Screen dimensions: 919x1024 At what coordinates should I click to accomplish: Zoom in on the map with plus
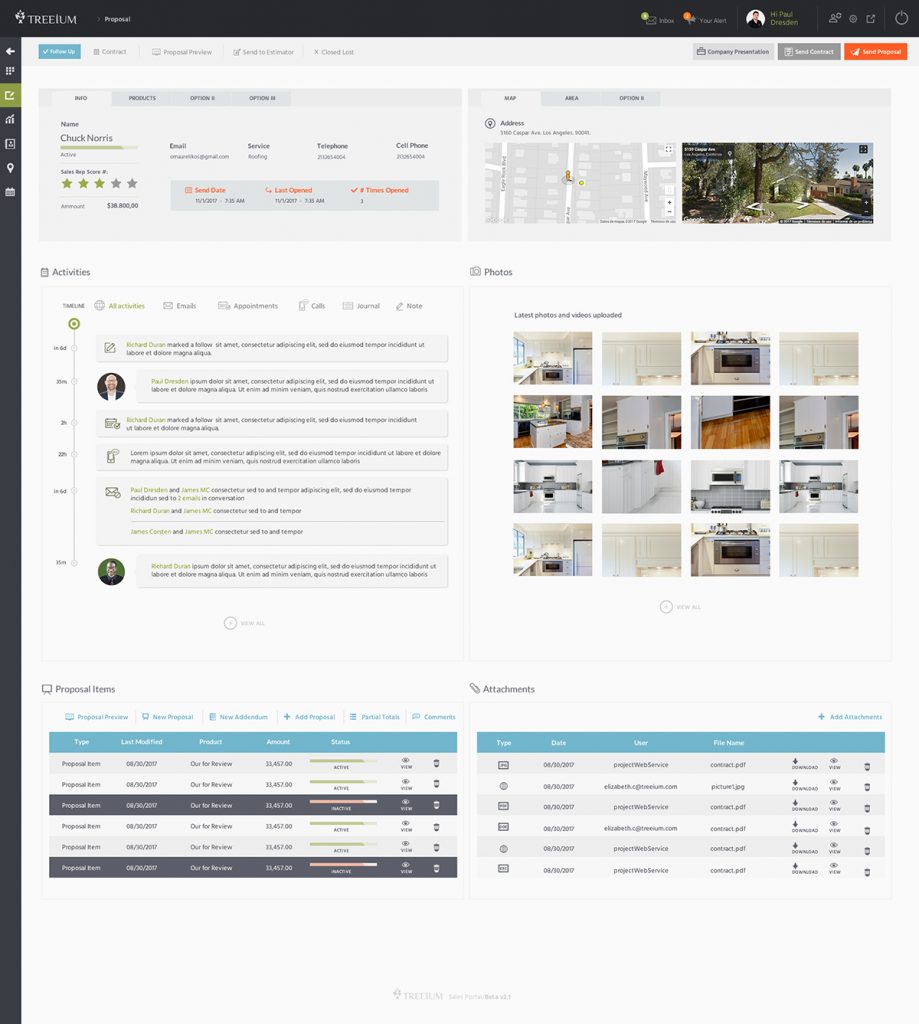click(669, 203)
